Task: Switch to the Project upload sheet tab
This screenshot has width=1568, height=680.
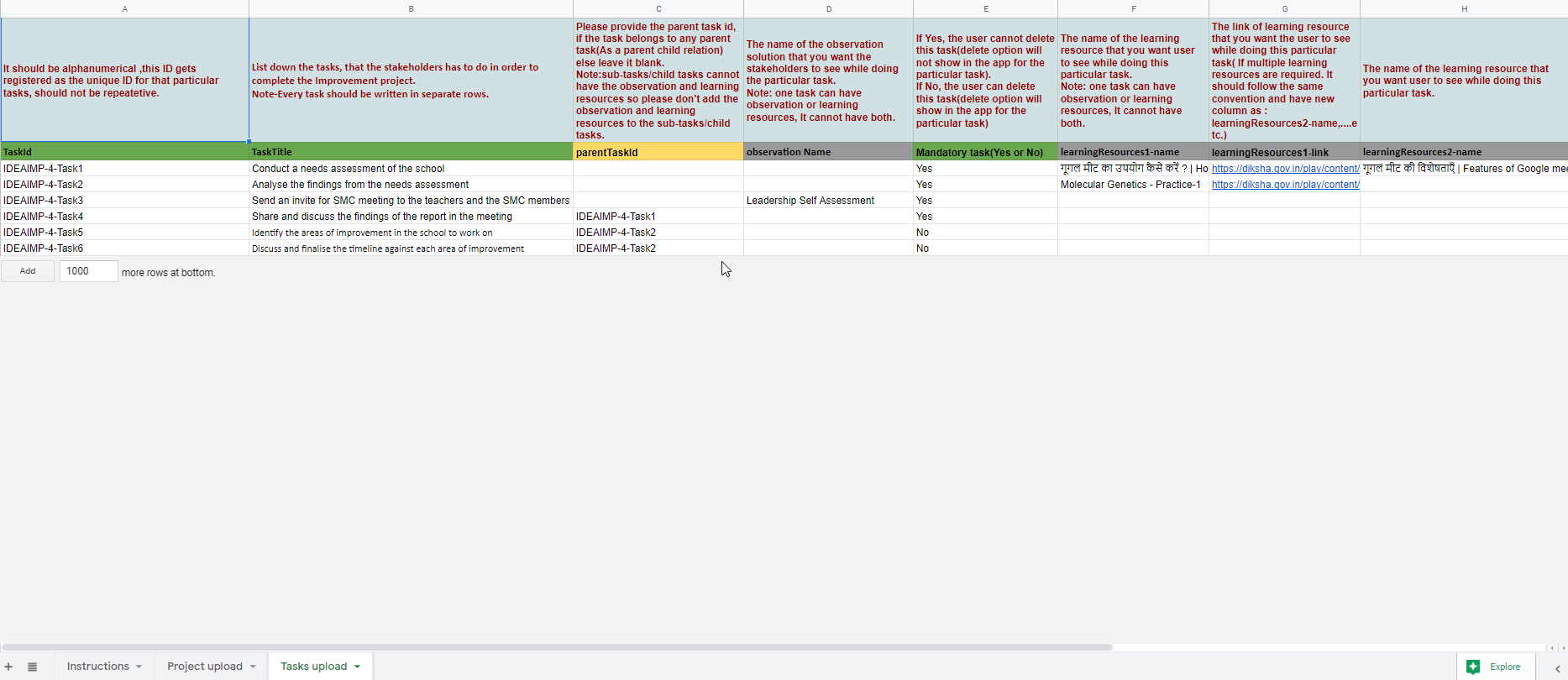Action: pyautogui.click(x=204, y=667)
